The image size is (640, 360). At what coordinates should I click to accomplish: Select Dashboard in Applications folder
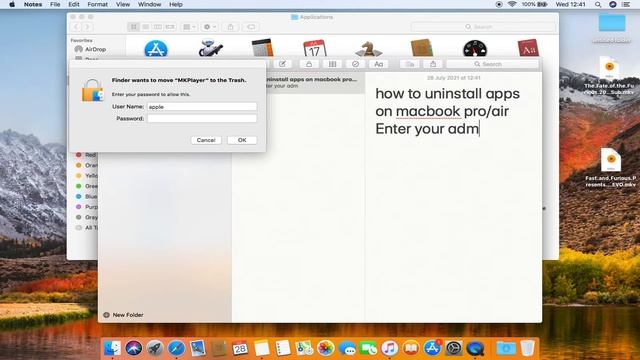[475, 49]
